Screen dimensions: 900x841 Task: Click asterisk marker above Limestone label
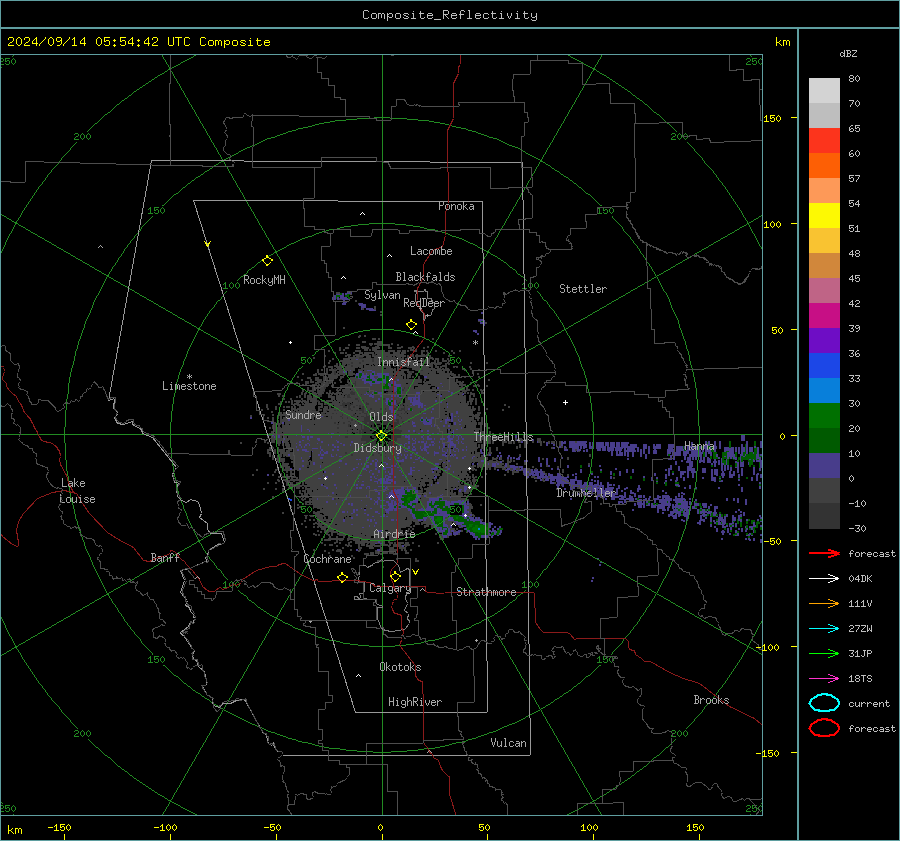click(x=189, y=377)
